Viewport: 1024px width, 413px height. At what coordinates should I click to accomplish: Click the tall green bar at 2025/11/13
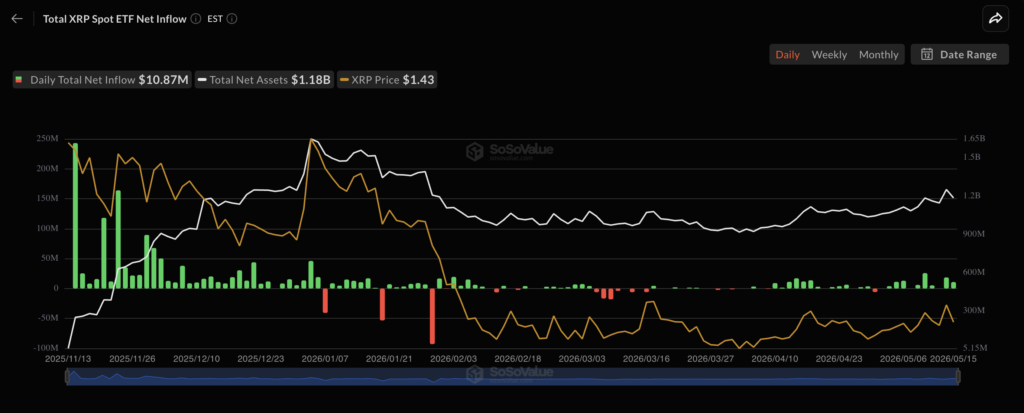tap(76, 215)
